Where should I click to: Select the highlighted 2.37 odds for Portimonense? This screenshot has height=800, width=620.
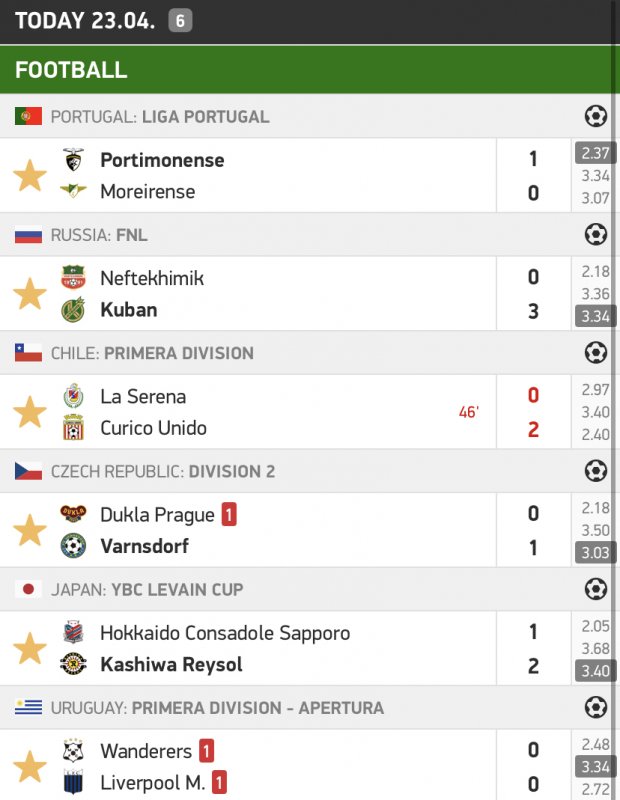[x=595, y=153]
